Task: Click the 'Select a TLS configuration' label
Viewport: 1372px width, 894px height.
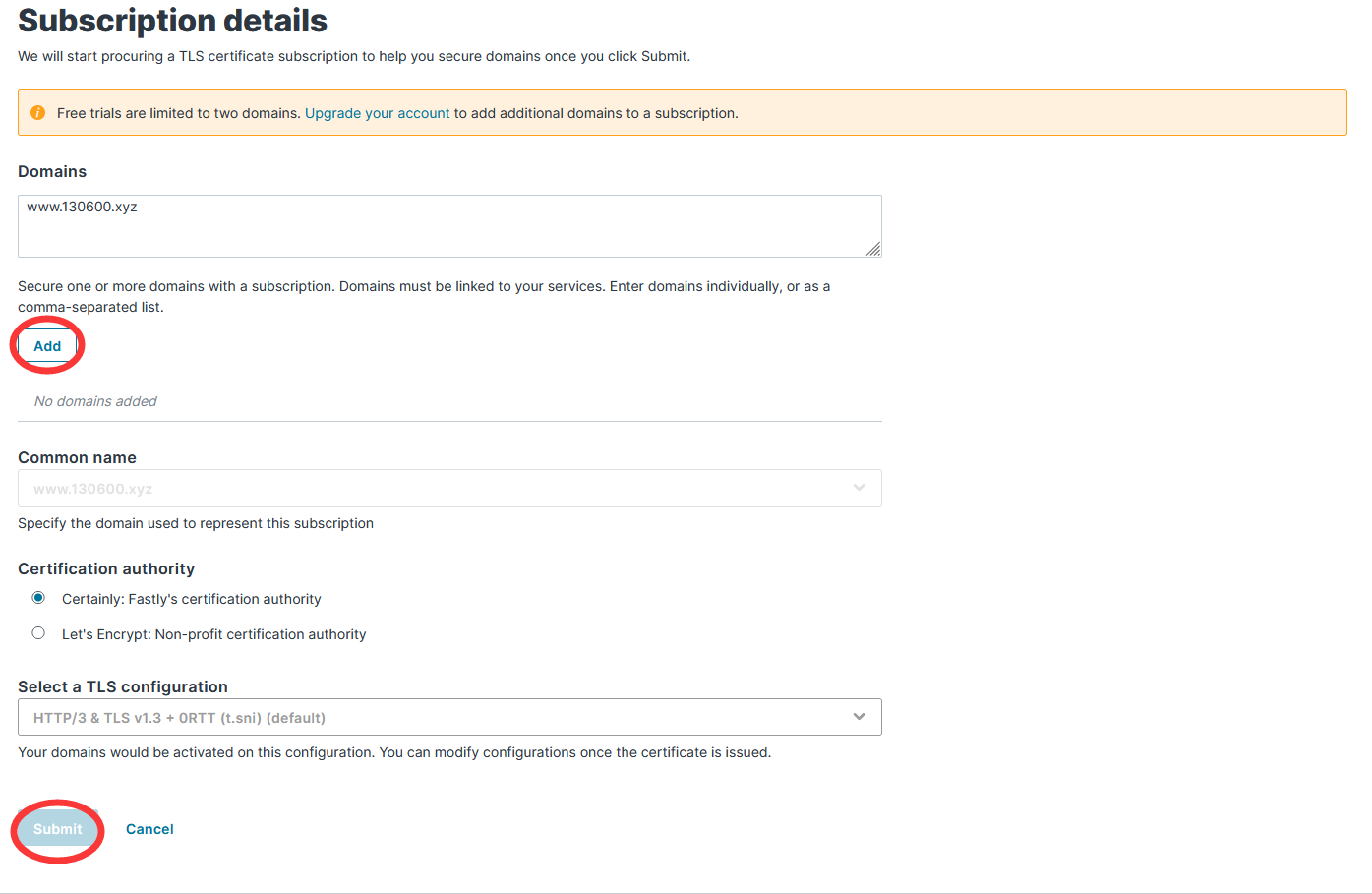Action: click(123, 686)
